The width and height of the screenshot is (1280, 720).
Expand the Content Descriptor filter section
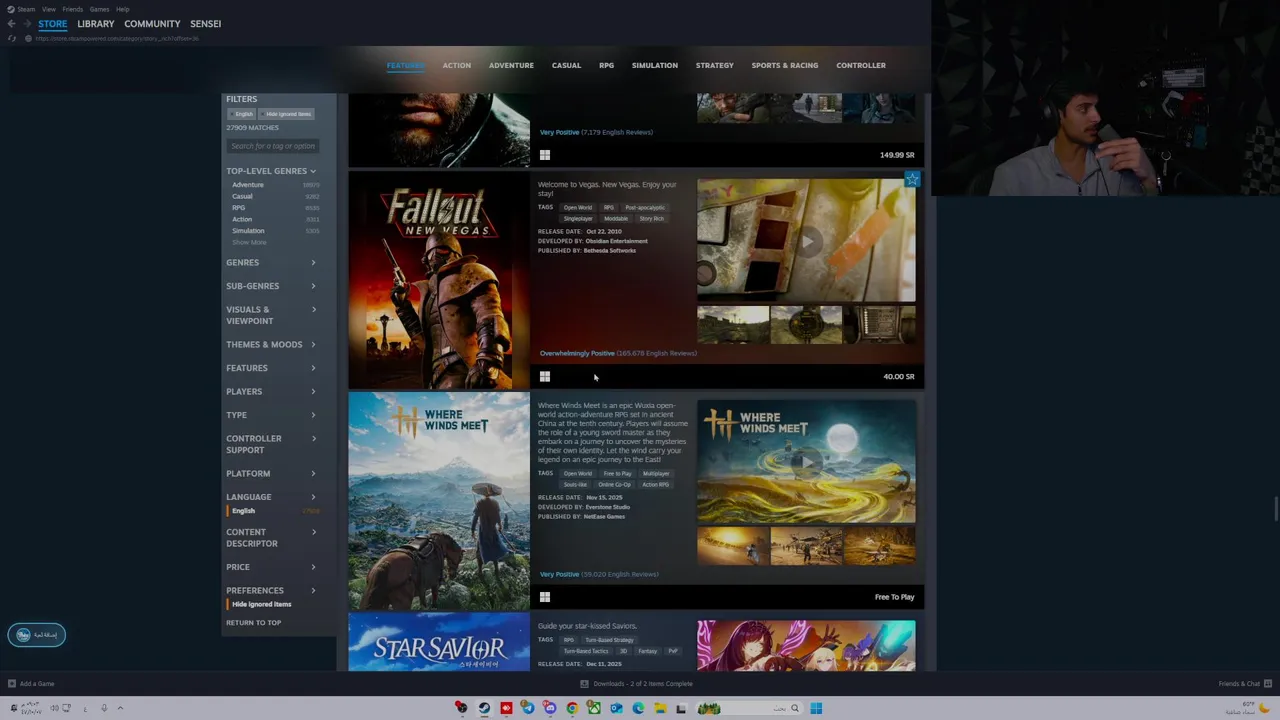click(270, 538)
